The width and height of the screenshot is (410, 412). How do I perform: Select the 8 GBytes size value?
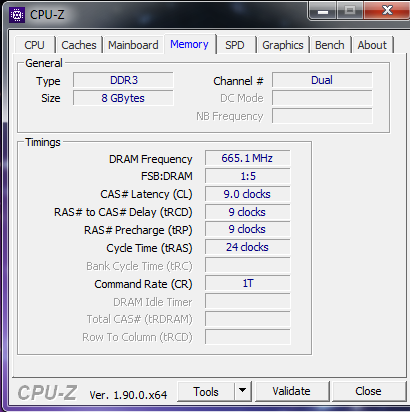pos(123,98)
